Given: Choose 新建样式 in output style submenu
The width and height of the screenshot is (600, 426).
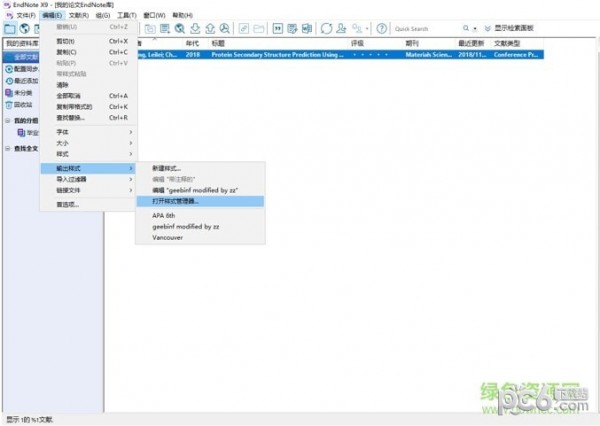Looking at the screenshot, I should pyautogui.click(x=200, y=168).
